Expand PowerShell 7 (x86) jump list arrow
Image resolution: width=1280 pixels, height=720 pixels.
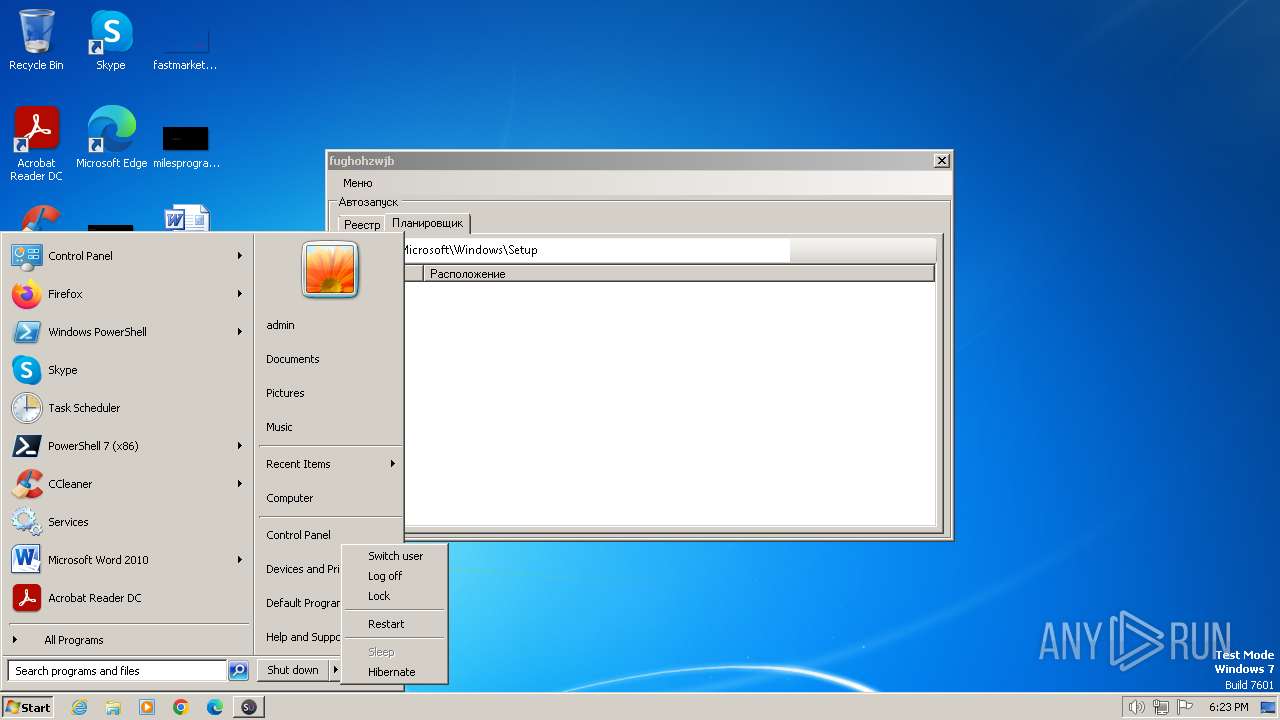240,446
